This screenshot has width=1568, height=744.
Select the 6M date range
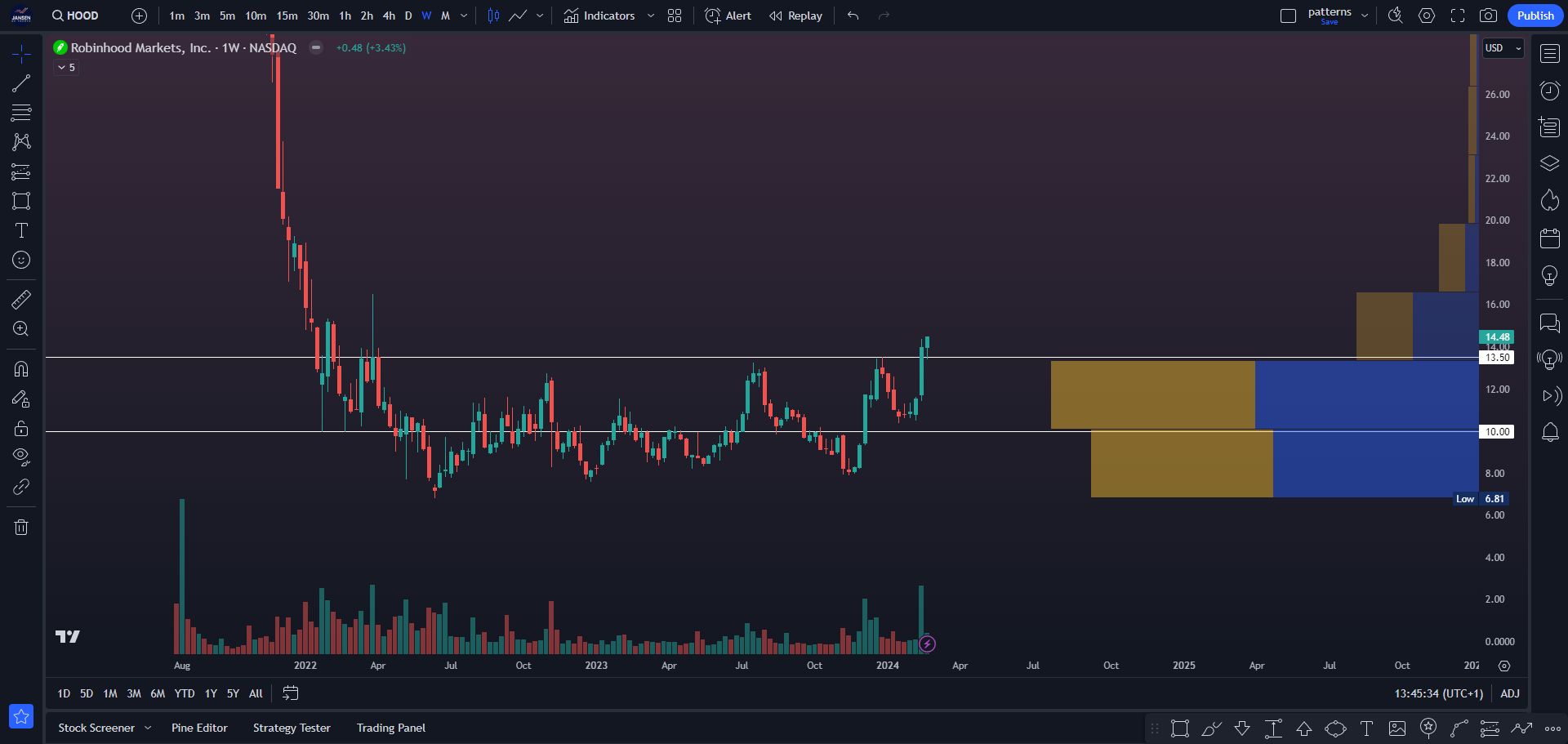(x=158, y=693)
